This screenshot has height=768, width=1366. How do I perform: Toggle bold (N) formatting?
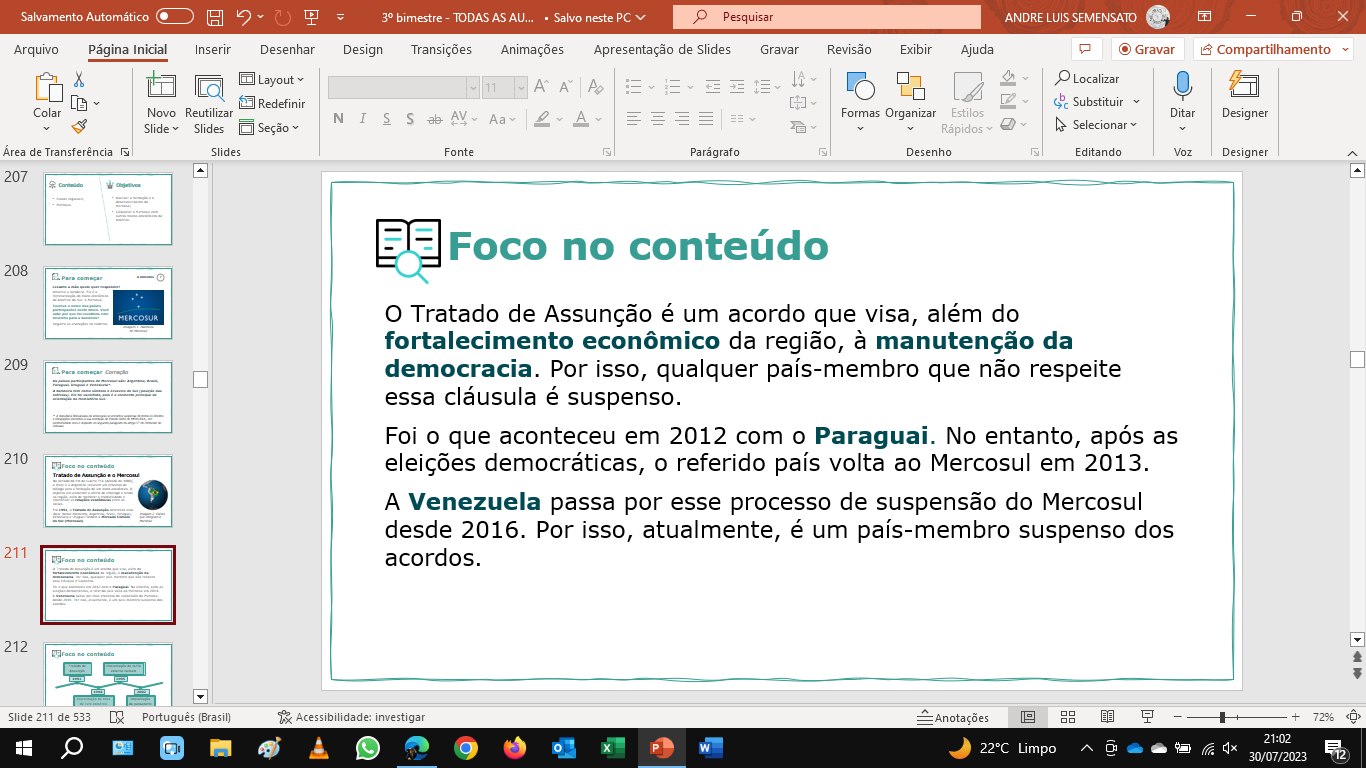coord(338,118)
